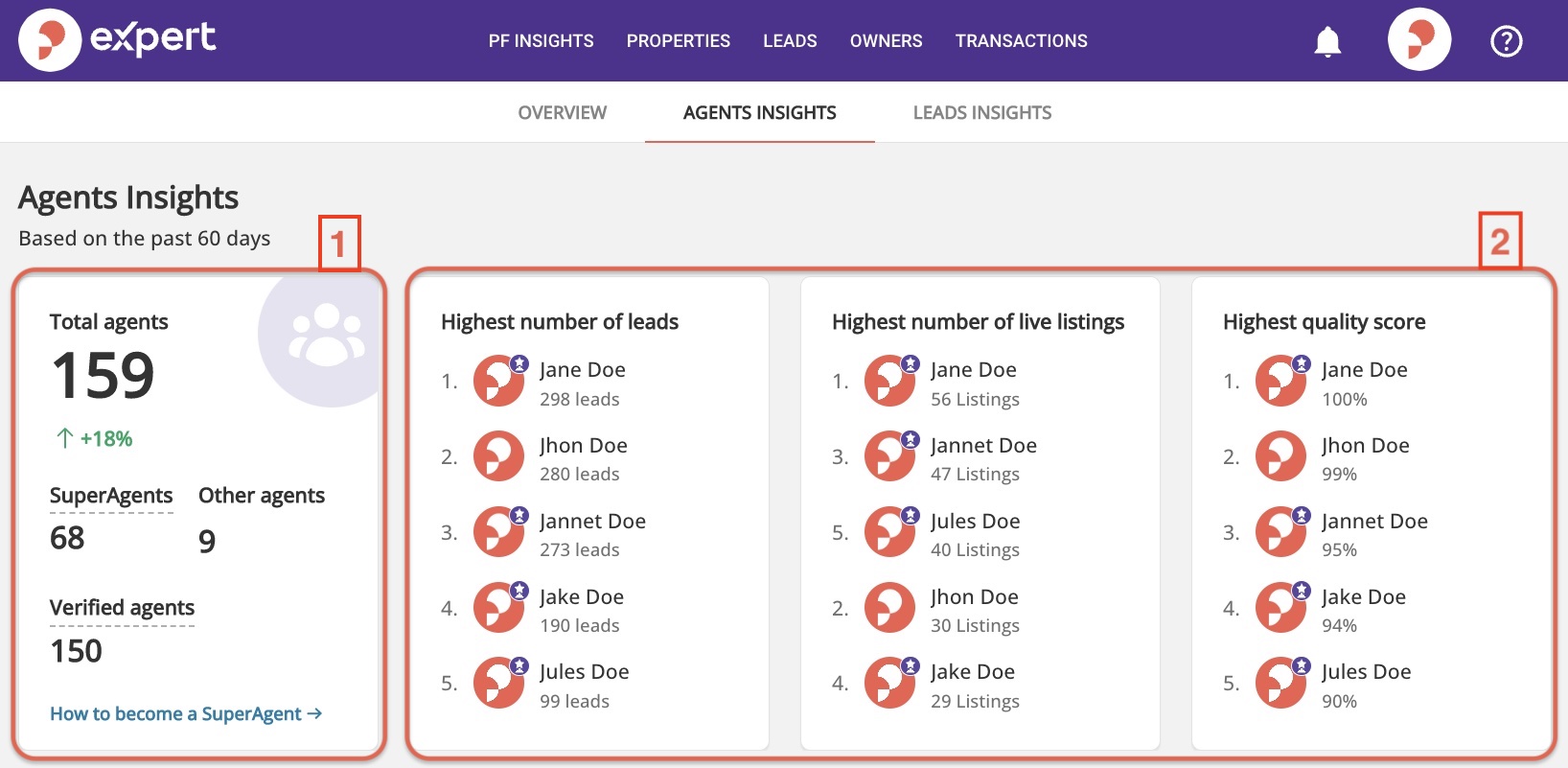Open the help question mark icon
The image size is (1568, 768).
click(1506, 41)
